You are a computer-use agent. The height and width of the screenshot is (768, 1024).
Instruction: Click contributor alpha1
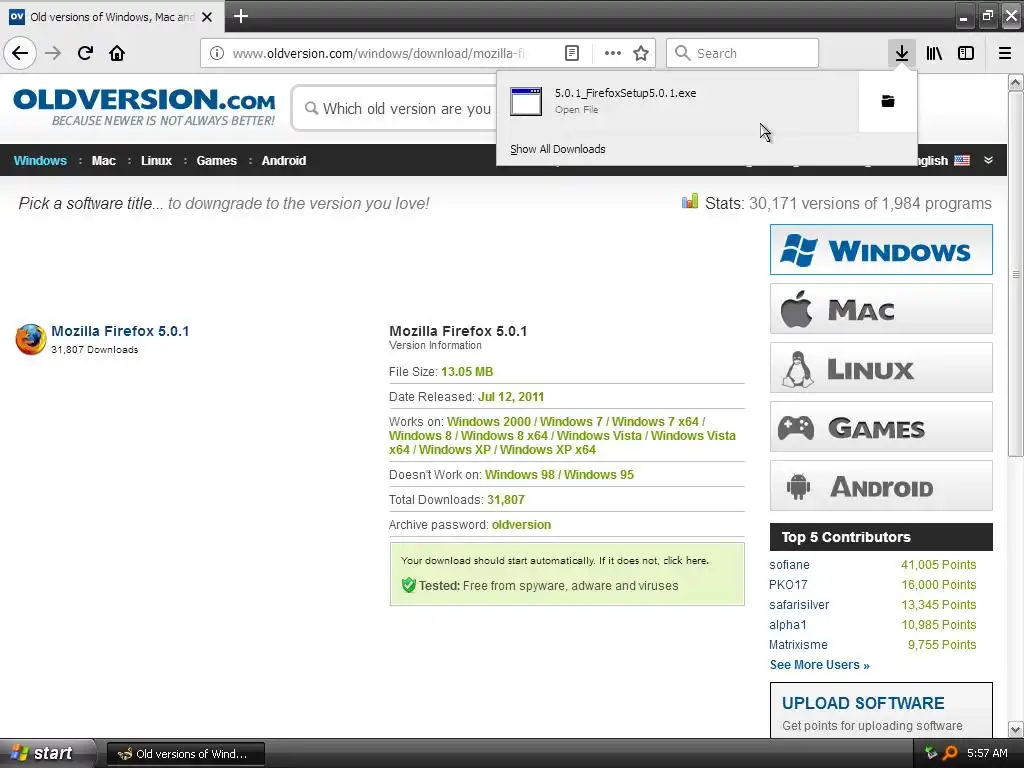788,625
